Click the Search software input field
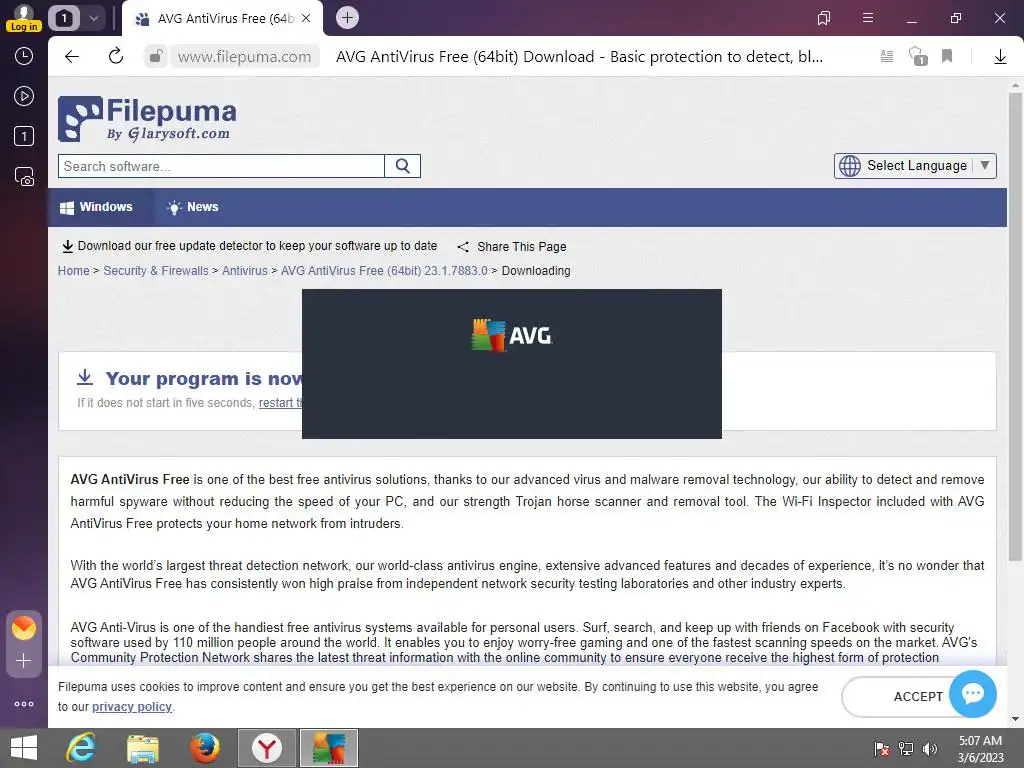 [221, 166]
